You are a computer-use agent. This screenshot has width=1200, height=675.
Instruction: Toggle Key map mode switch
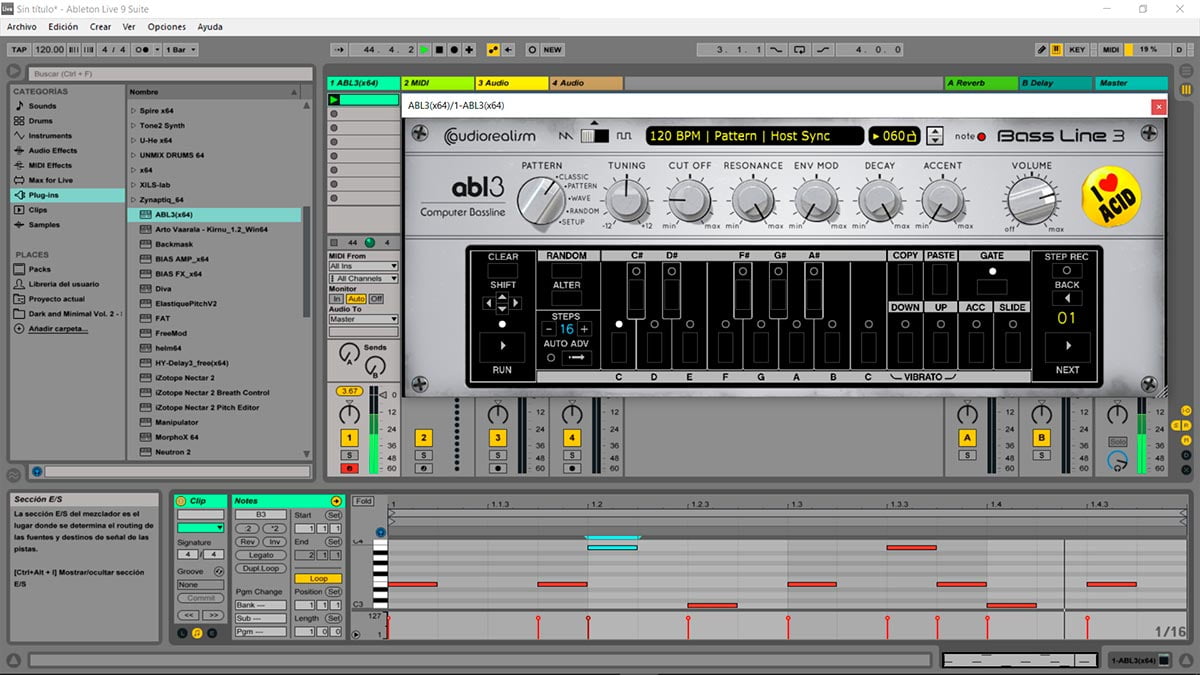1076,49
